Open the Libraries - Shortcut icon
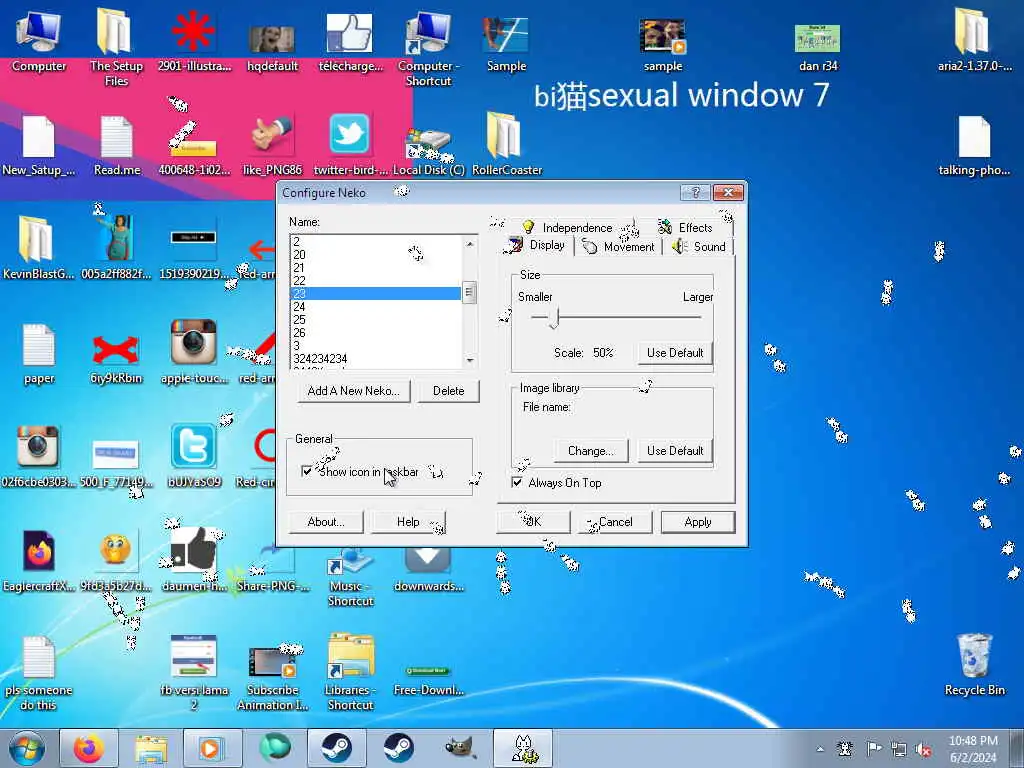Screen dimensions: 1024x768 click(351, 671)
